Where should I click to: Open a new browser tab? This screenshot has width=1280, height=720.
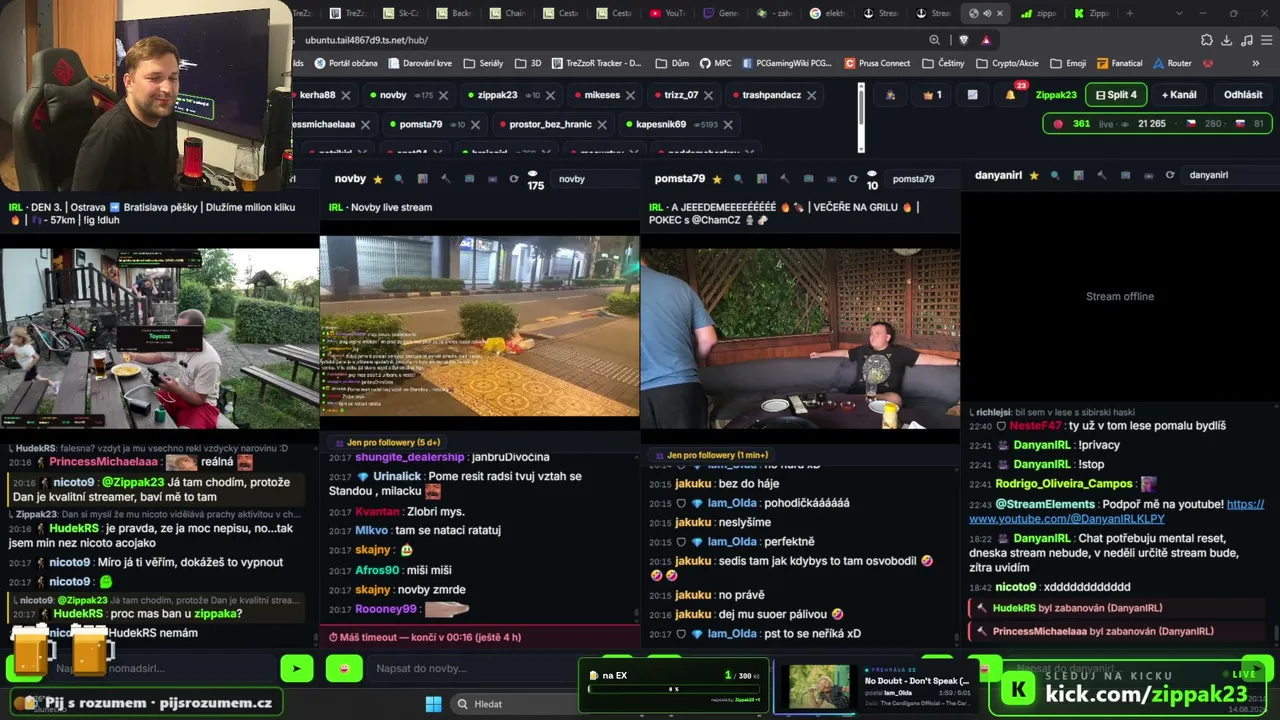1130,13
